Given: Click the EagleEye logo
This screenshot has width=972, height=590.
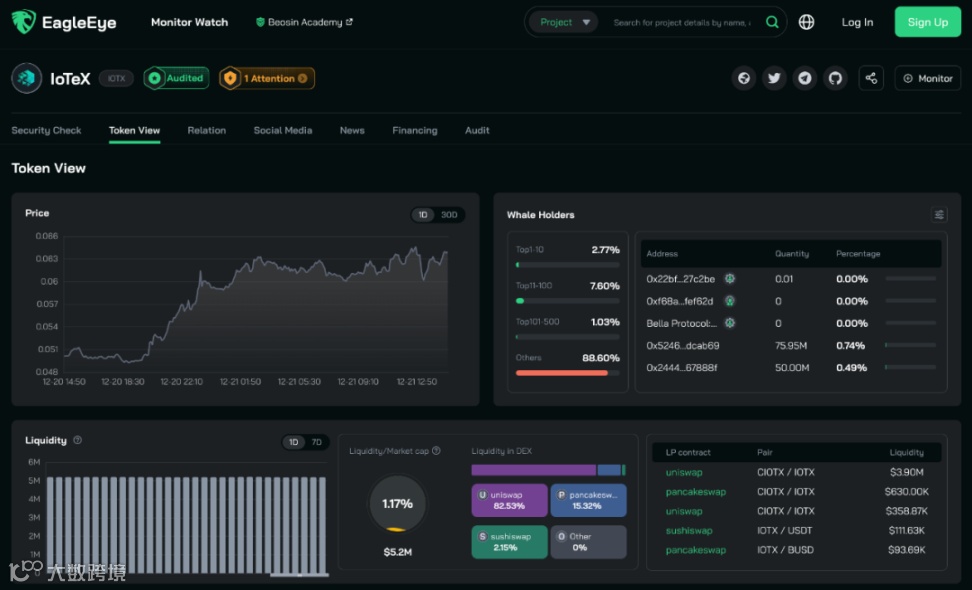Looking at the screenshot, I should (63, 22).
